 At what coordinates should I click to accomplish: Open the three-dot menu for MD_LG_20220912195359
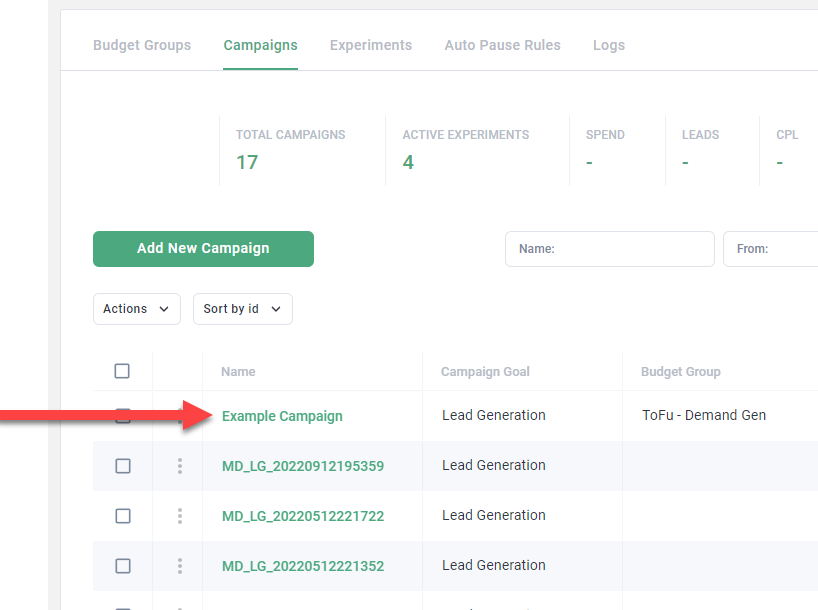tap(180, 466)
